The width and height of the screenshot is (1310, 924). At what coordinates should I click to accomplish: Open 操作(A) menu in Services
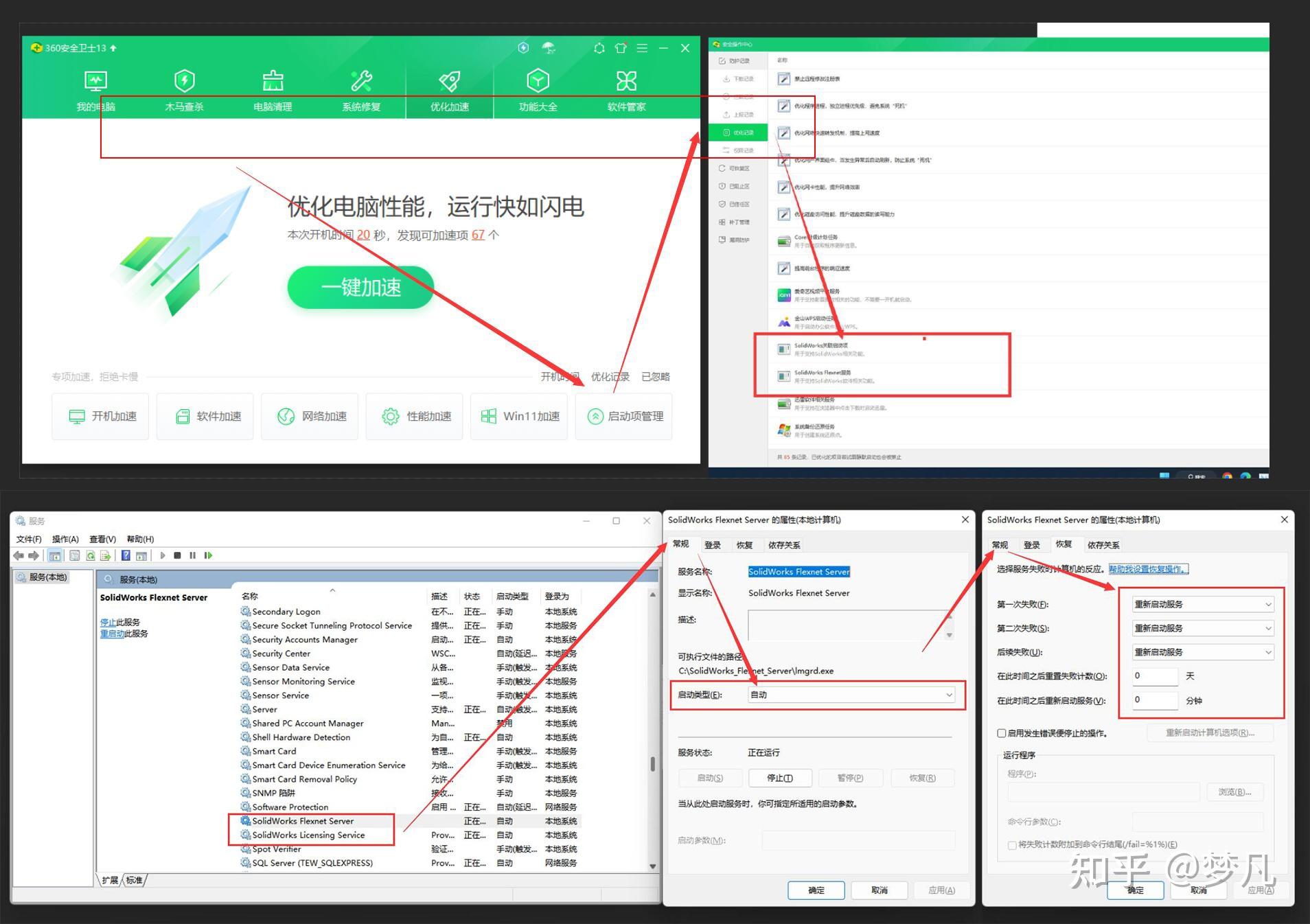(65, 539)
